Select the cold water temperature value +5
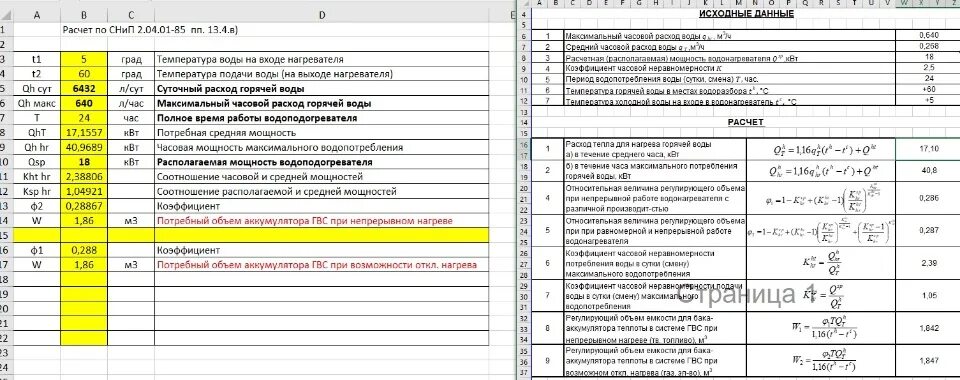This screenshot has height=380, width=960. pyautogui.click(x=929, y=100)
